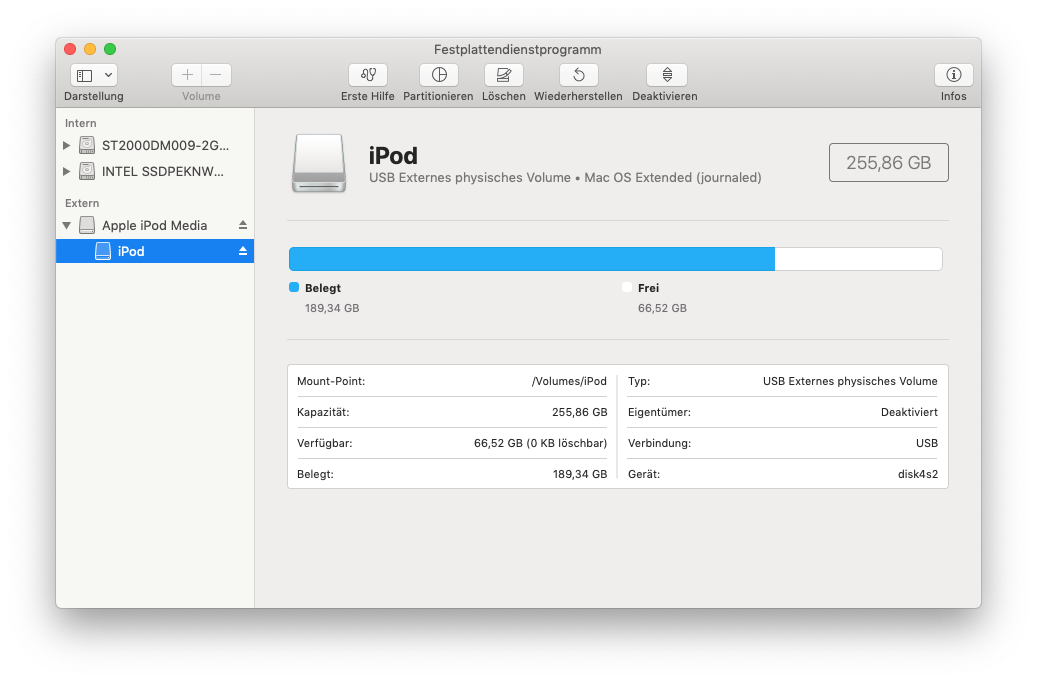The width and height of the screenshot is (1037, 682).
Task: Click the Kapazität row value 255,86 GB
Action: (x=579, y=412)
